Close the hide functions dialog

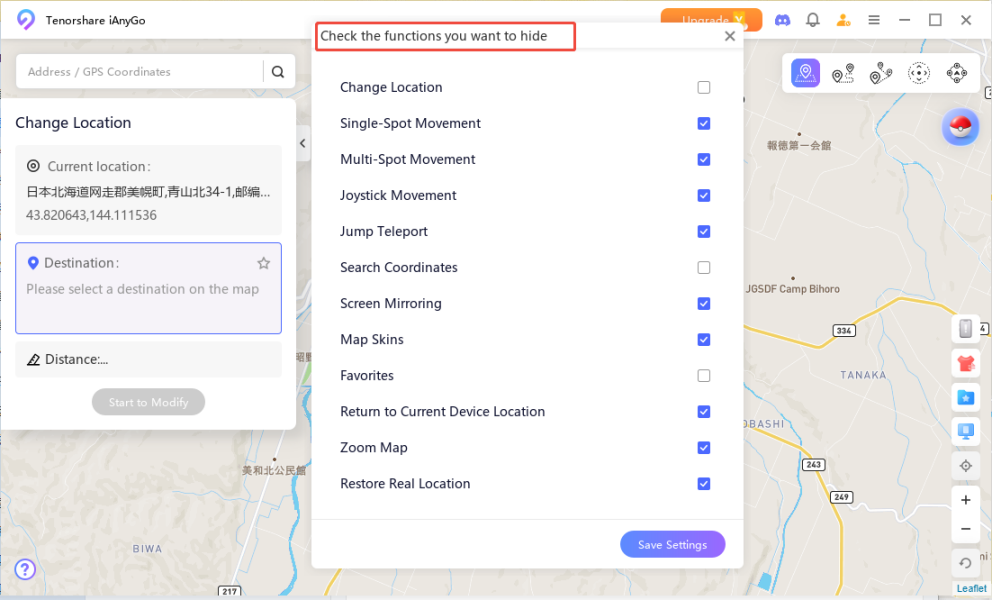(x=729, y=36)
